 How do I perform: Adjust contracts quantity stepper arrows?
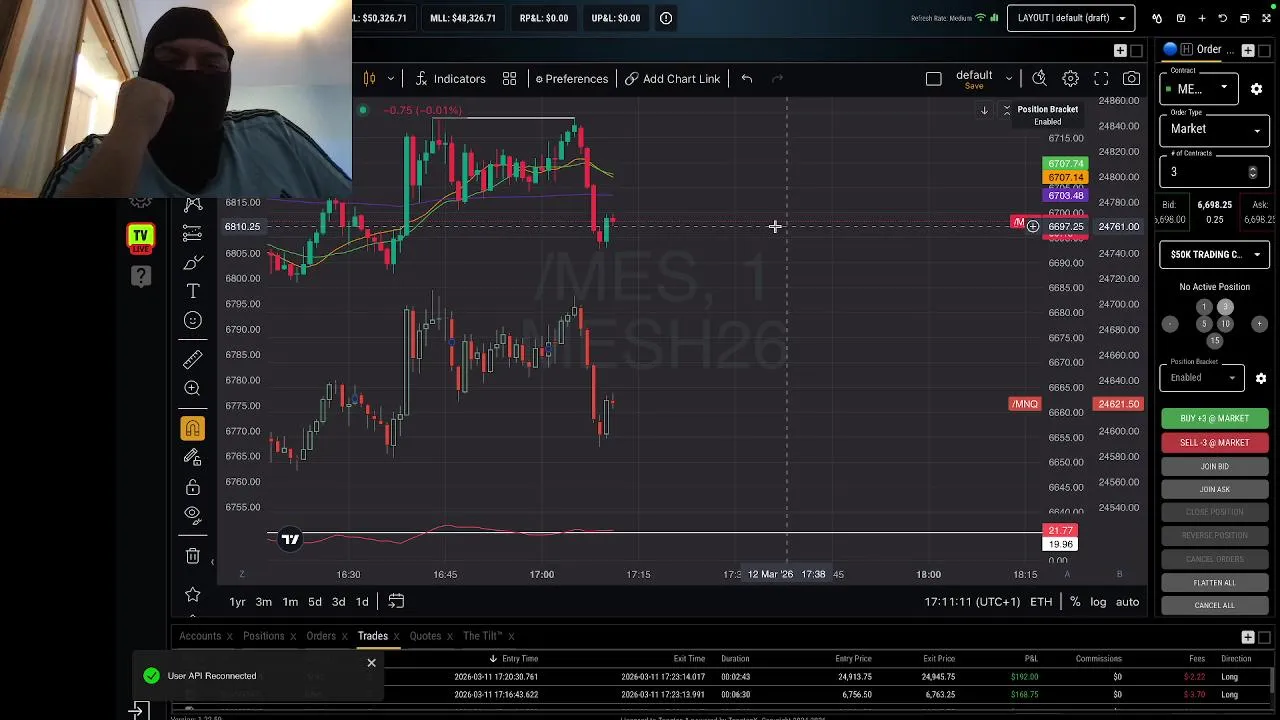coord(1253,172)
